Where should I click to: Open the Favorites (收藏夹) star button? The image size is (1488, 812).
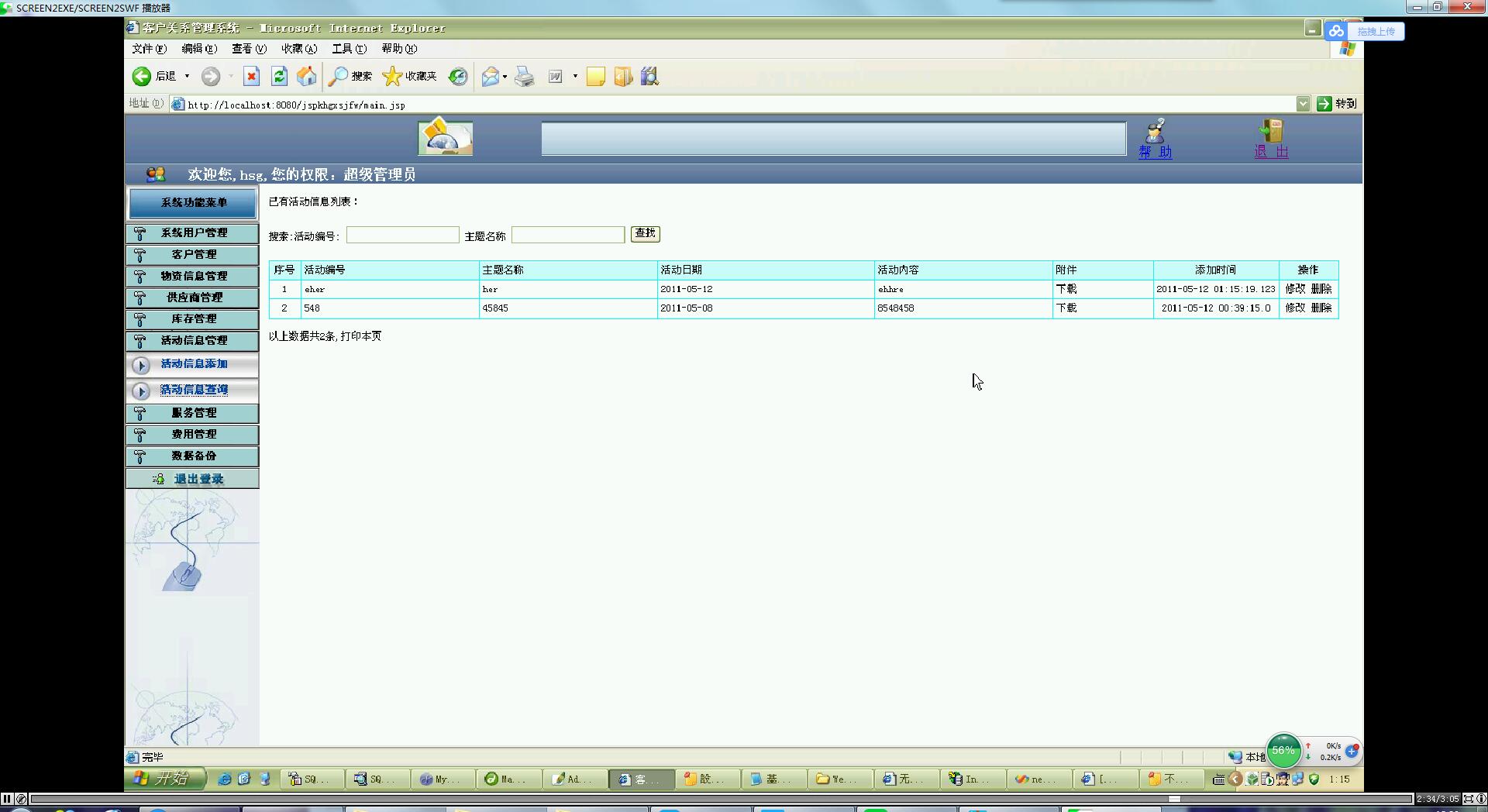click(410, 76)
